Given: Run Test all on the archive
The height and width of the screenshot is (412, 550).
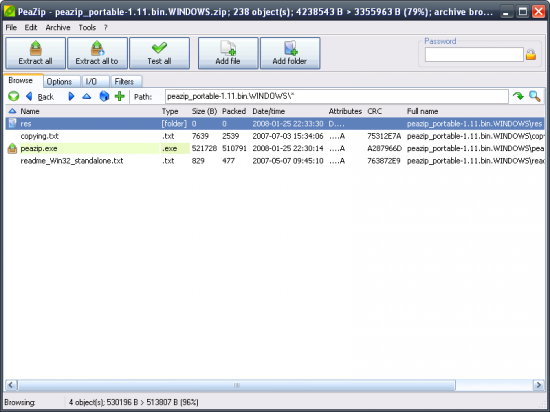Looking at the screenshot, I should pyautogui.click(x=159, y=53).
